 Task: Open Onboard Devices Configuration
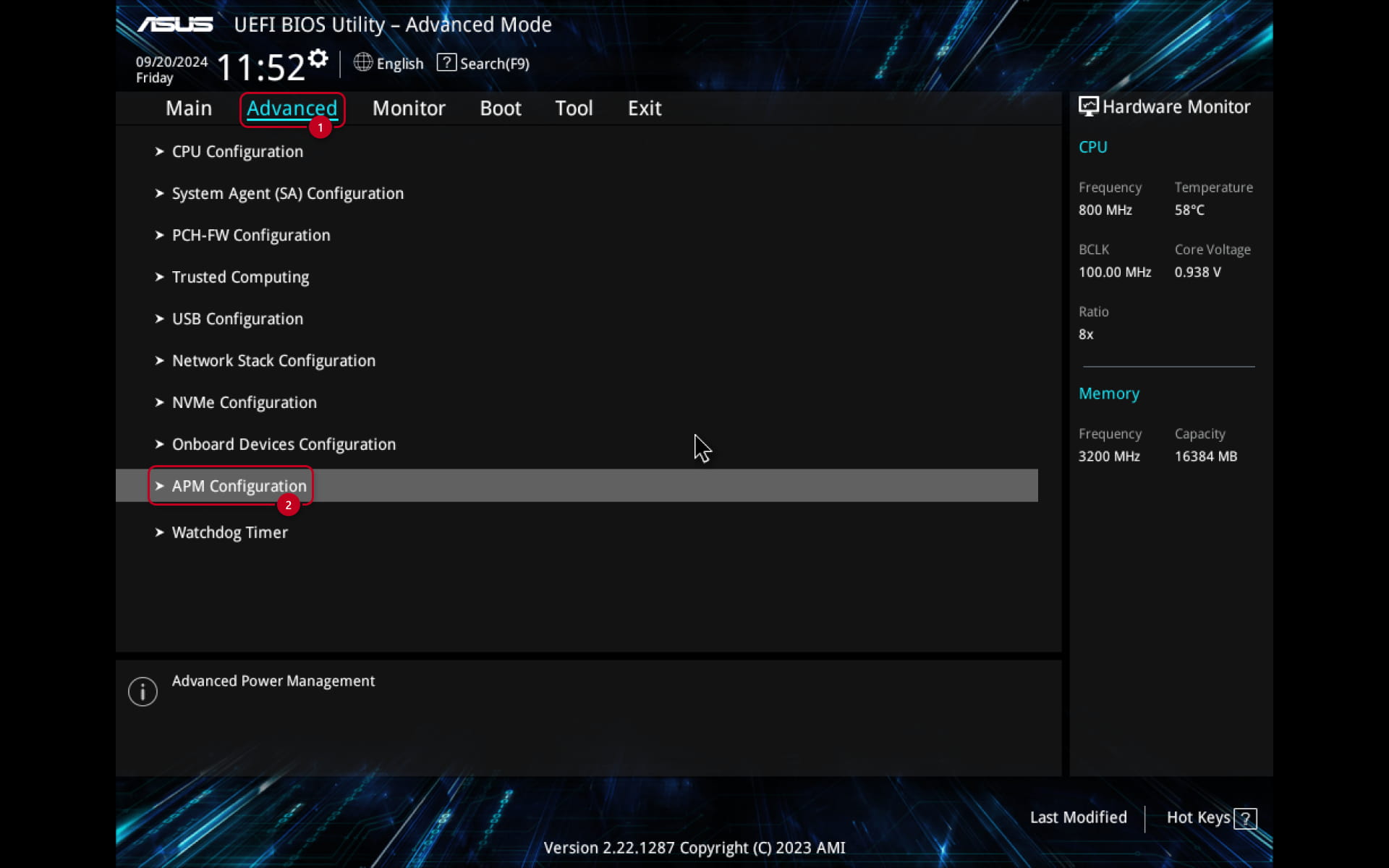coord(284,445)
